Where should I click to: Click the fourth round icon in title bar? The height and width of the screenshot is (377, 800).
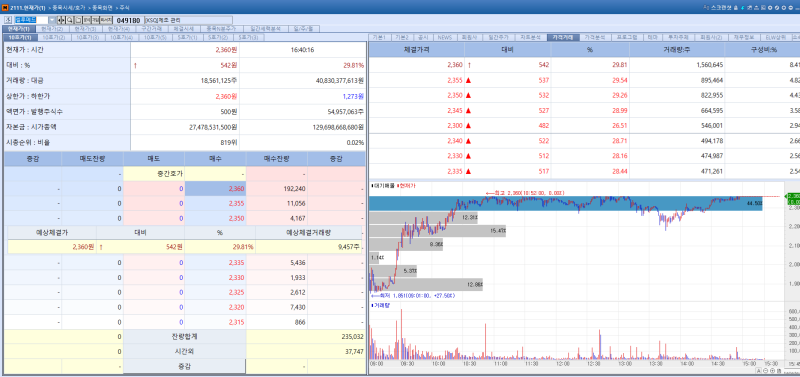click(x=791, y=8)
